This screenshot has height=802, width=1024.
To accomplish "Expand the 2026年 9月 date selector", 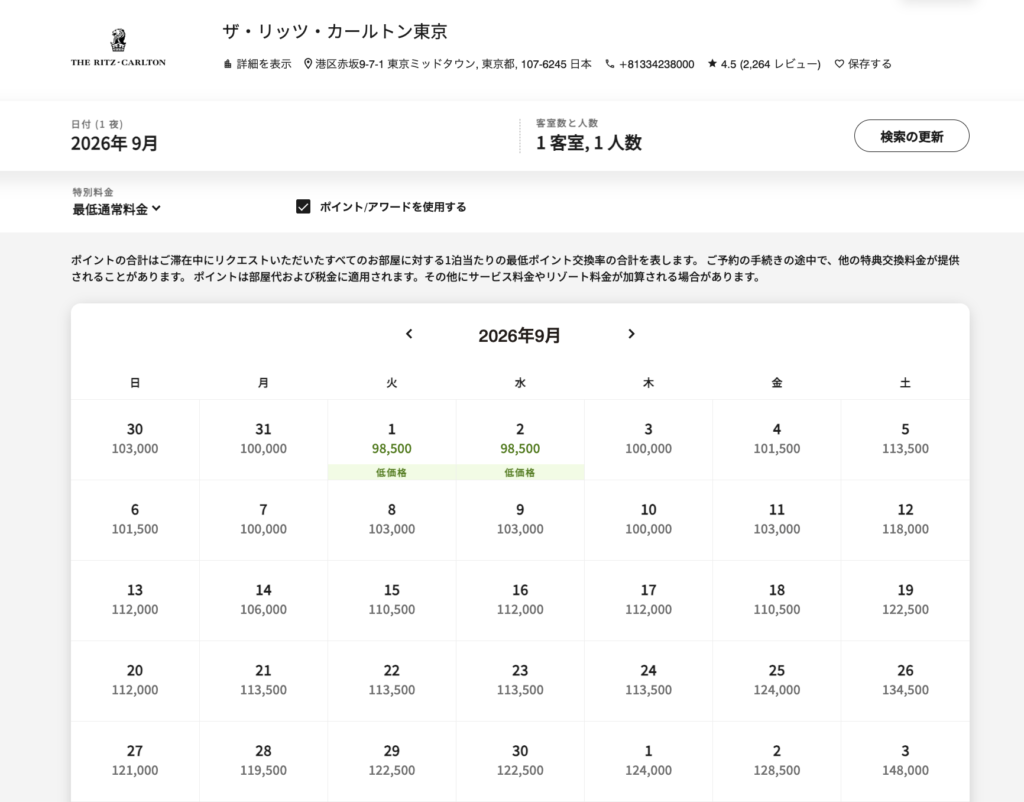I will (x=114, y=143).
